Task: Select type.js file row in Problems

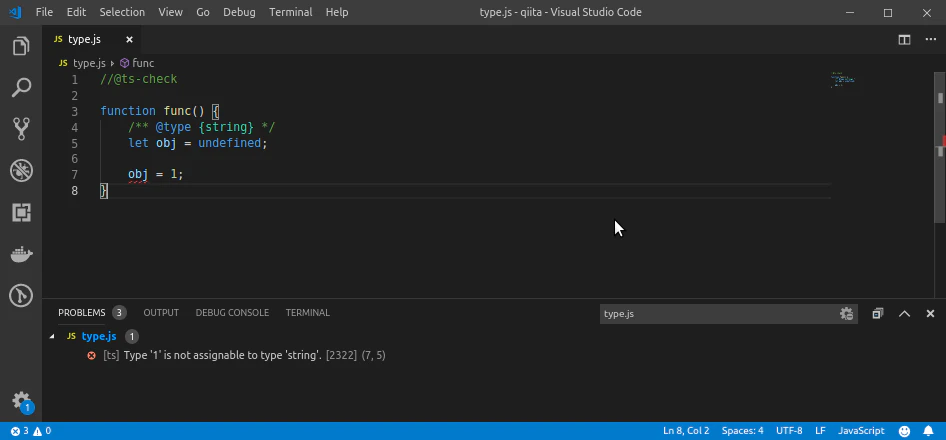Action: (x=494, y=336)
